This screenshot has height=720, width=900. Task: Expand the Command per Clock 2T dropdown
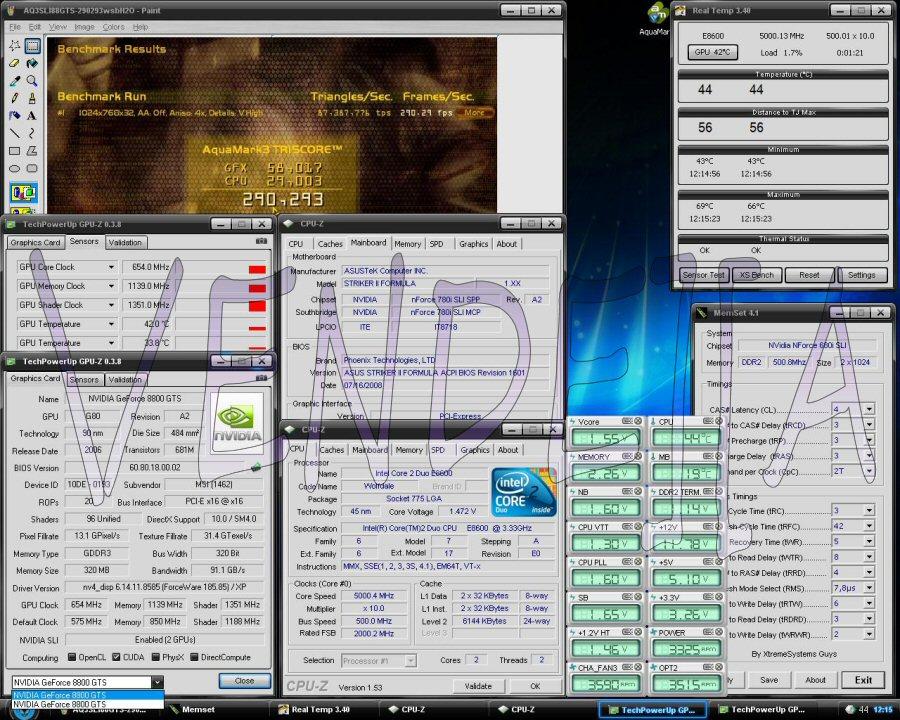869,471
